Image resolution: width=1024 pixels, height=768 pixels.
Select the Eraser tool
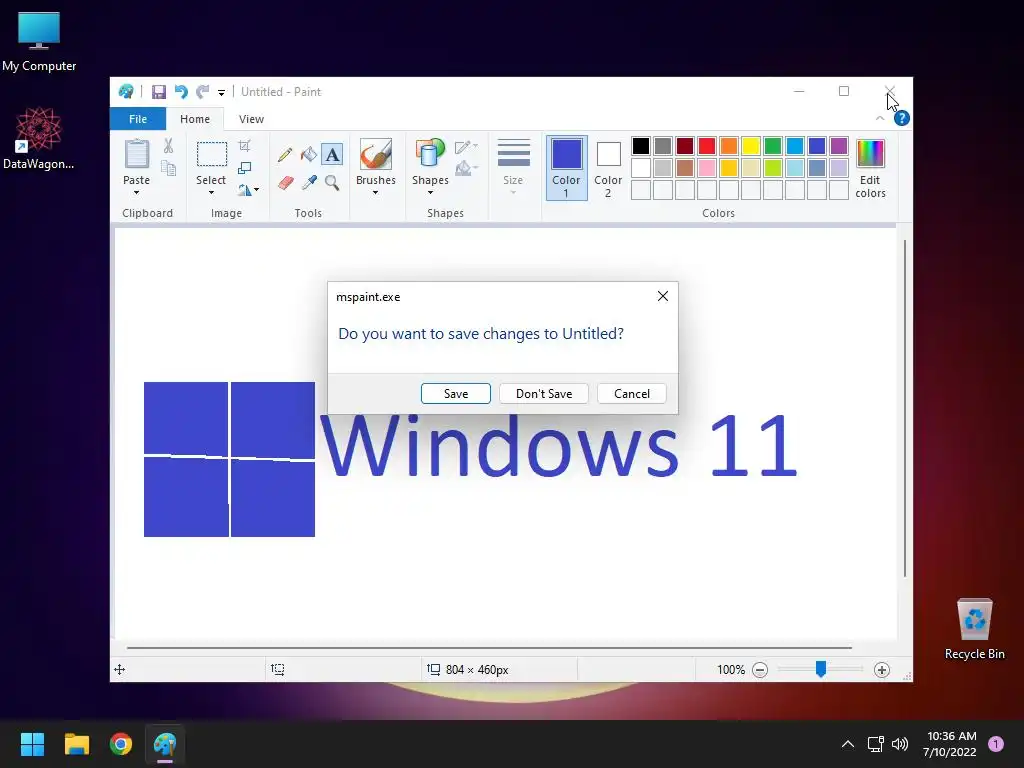285,182
